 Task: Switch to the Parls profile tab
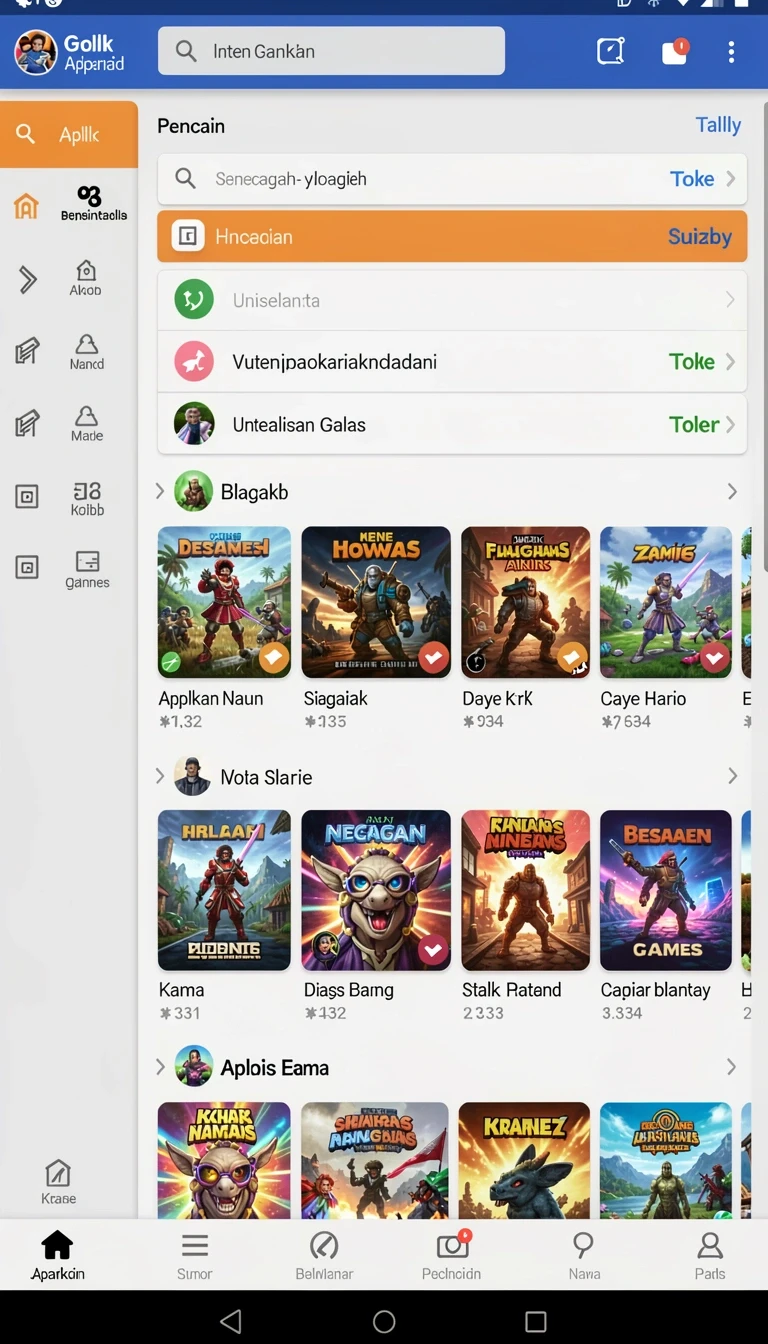[x=710, y=1255]
